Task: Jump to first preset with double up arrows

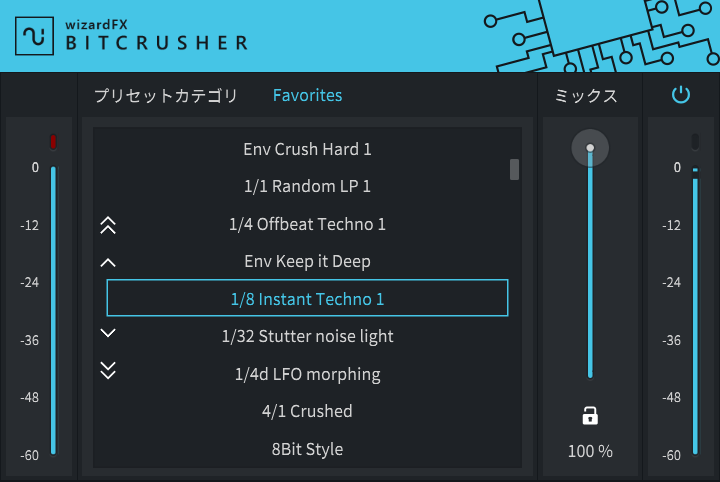Action: 108,225
